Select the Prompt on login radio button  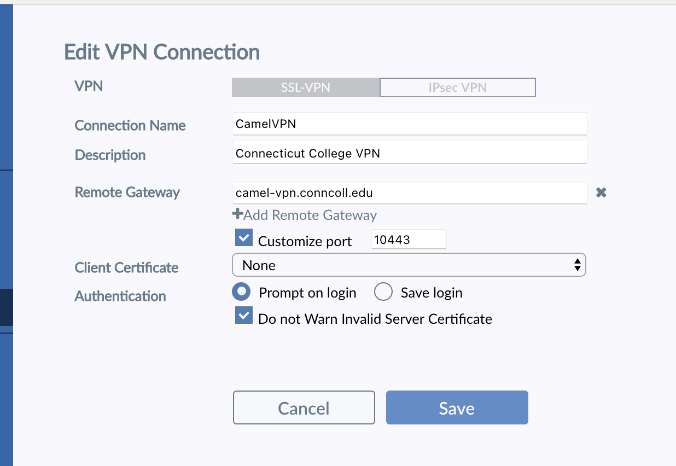coord(242,292)
